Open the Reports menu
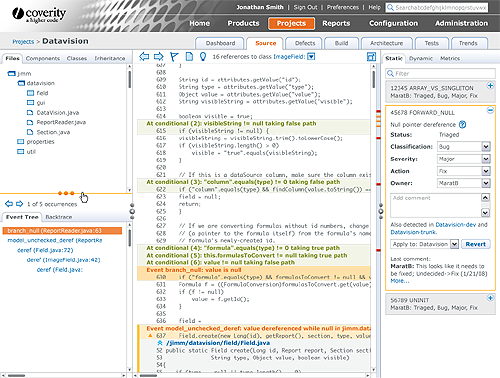This screenshot has width=500, height=378. click(x=336, y=23)
